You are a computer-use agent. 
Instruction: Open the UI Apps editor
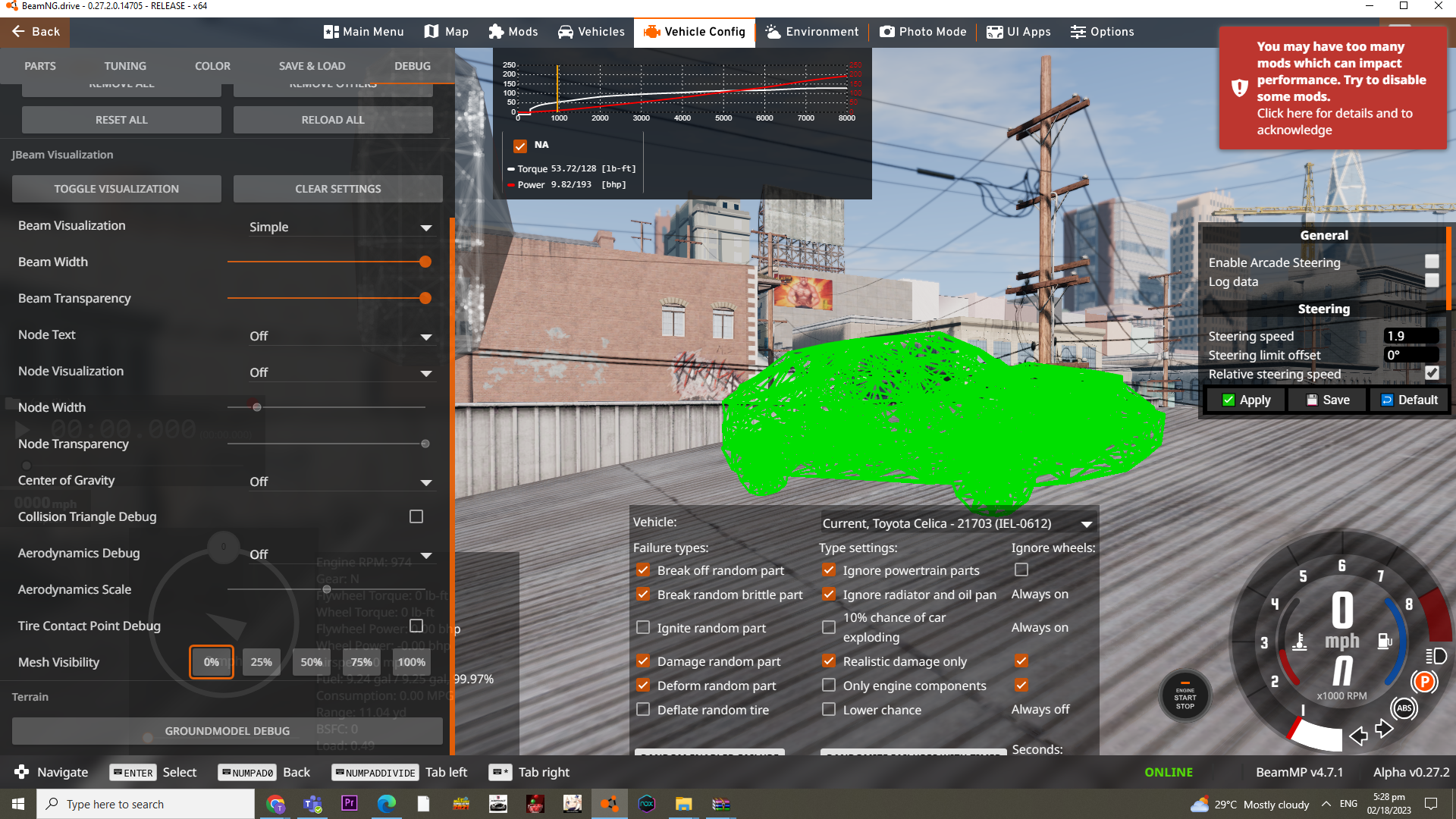click(1018, 32)
